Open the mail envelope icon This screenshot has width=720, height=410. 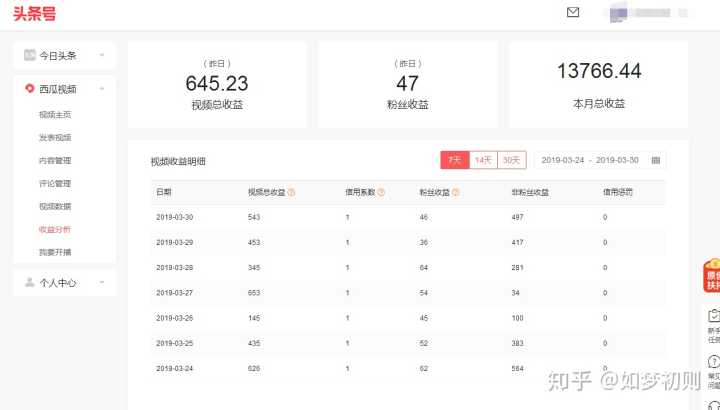(573, 12)
